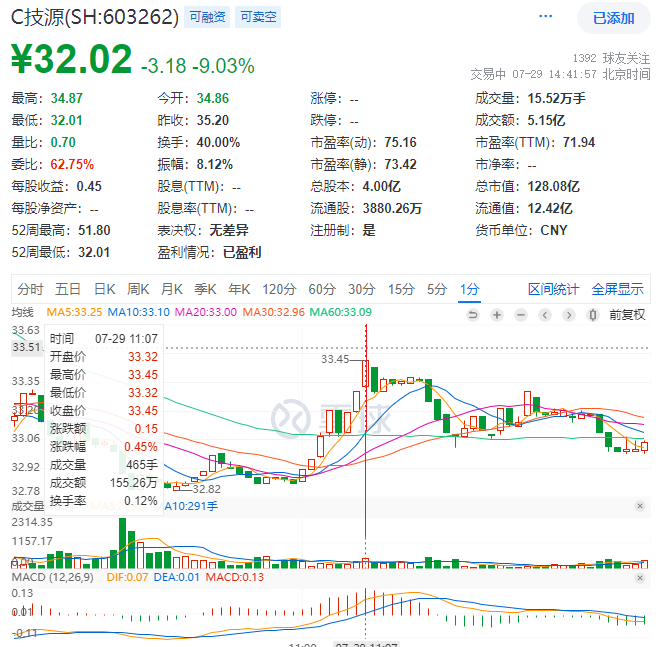Click the 总市值 value 128.08亿
Image resolution: width=670 pixels, height=647 pixels.
tap(553, 186)
